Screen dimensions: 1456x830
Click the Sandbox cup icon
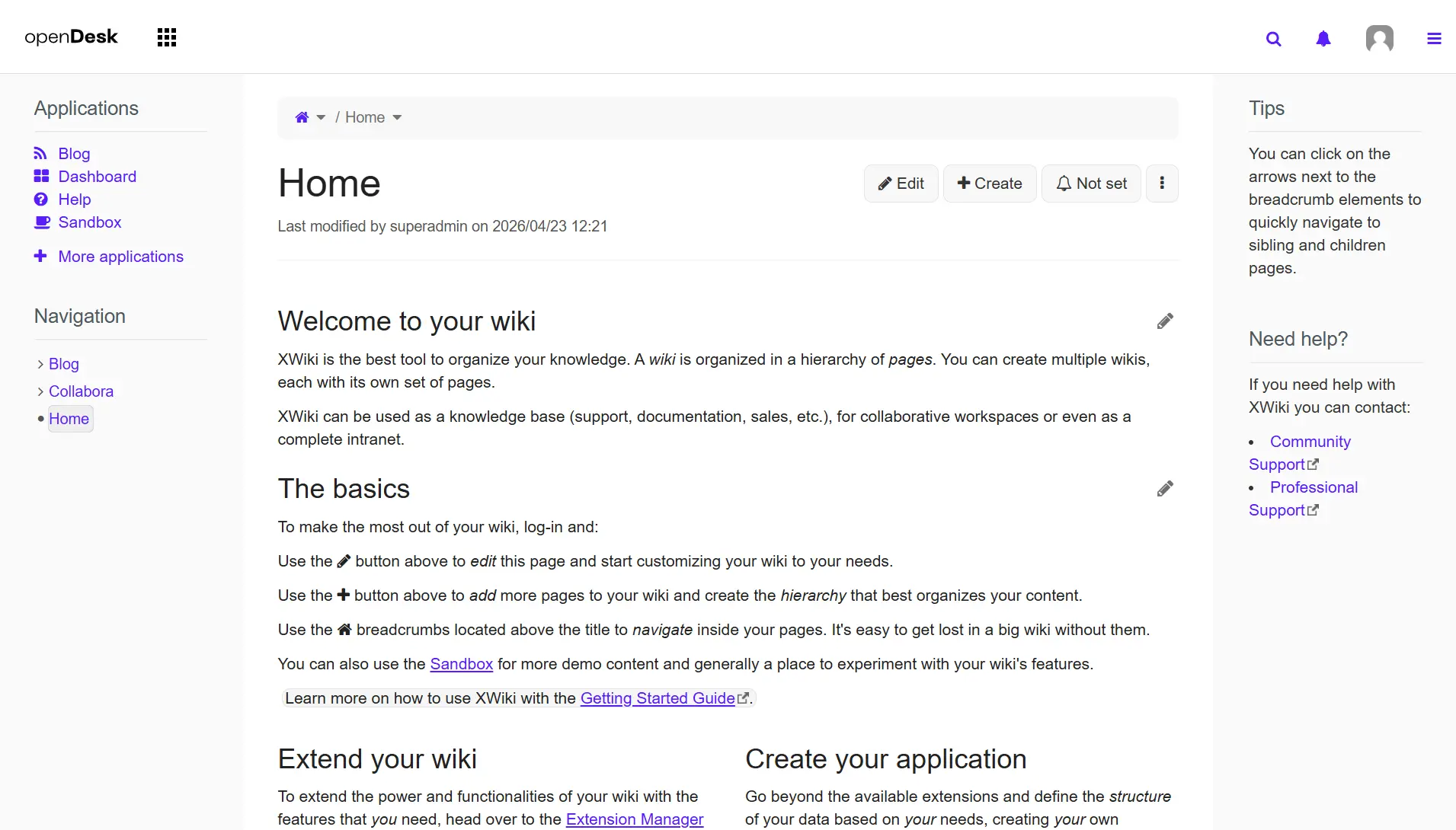tap(42, 222)
